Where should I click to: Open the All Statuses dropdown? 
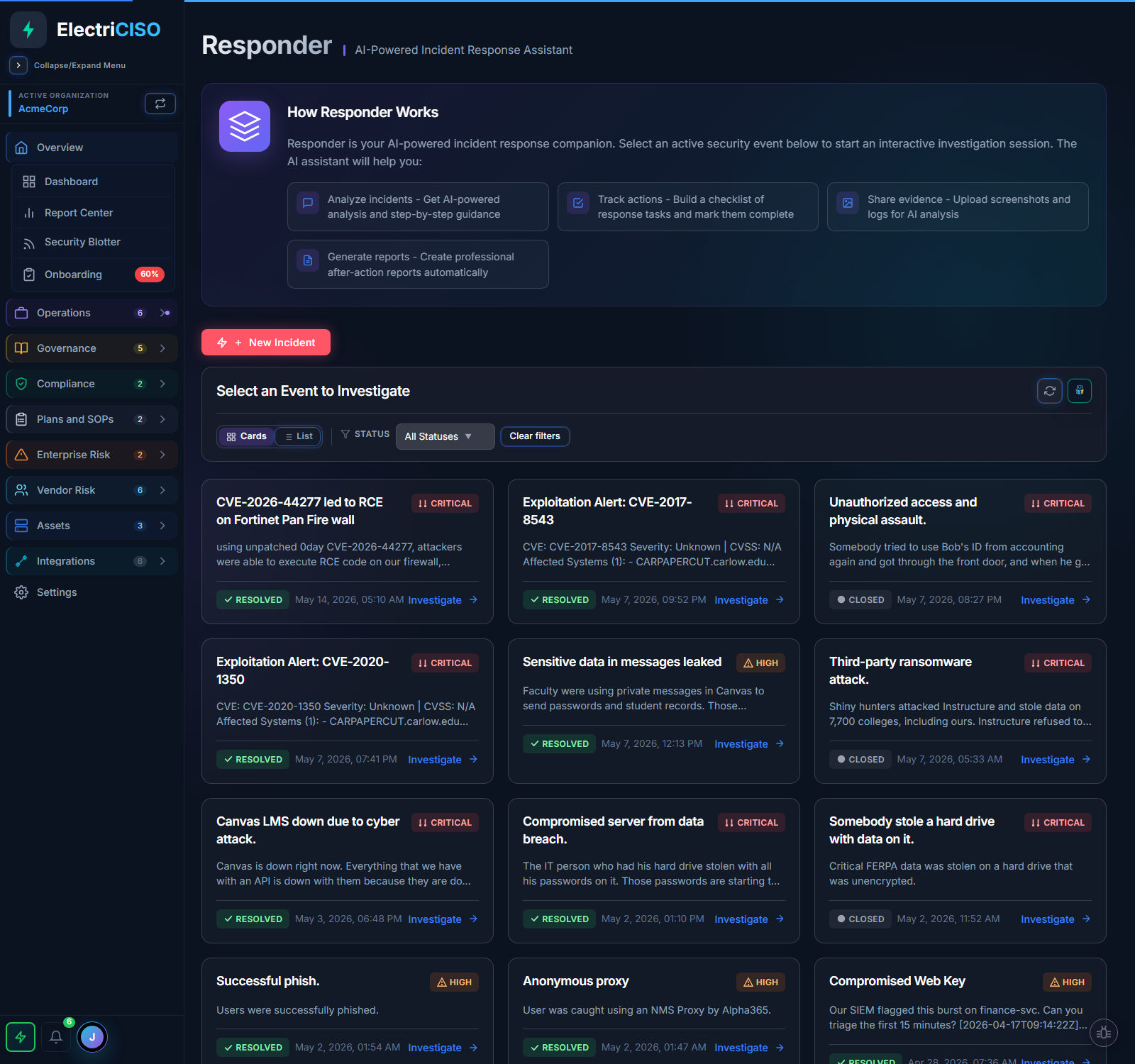coord(445,437)
